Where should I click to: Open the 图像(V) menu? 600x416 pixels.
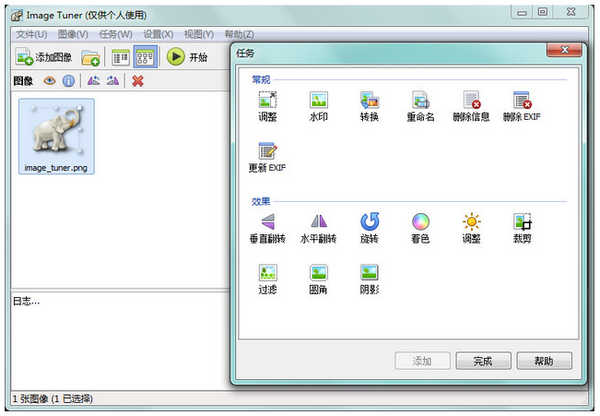pos(73,35)
